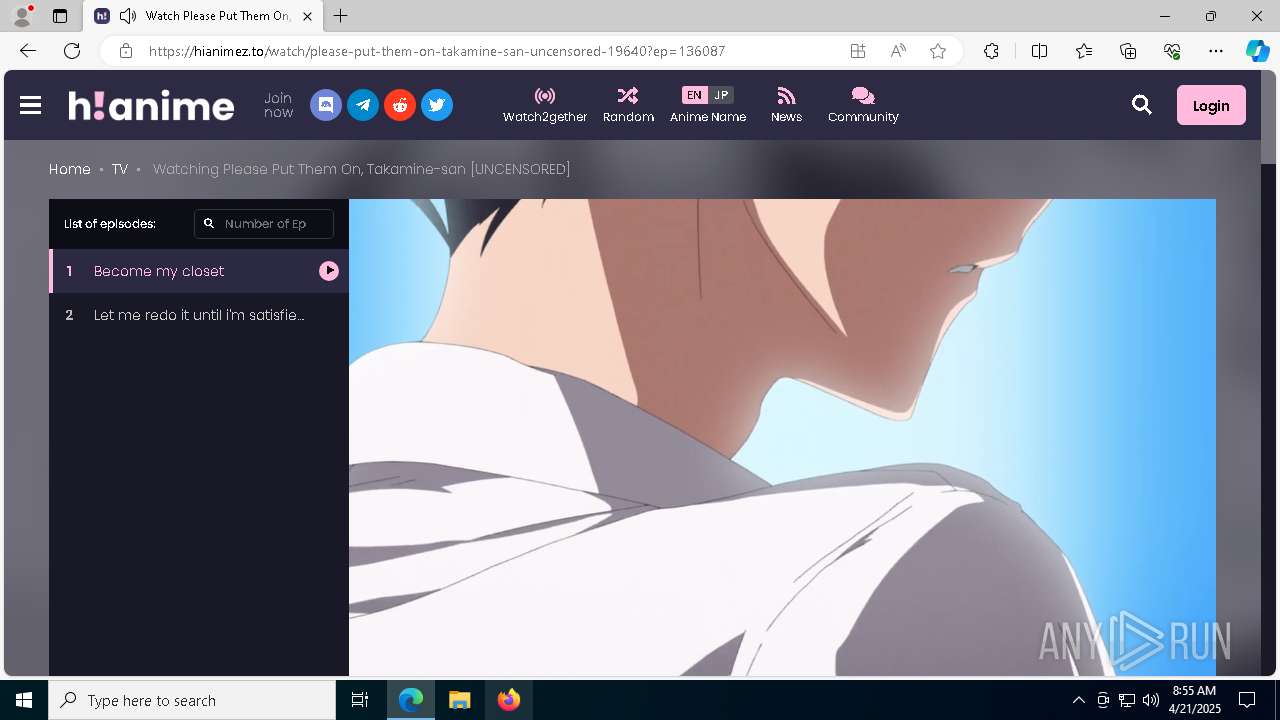
Task: Open the Windows Start menu
Action: pyautogui.click(x=24, y=700)
